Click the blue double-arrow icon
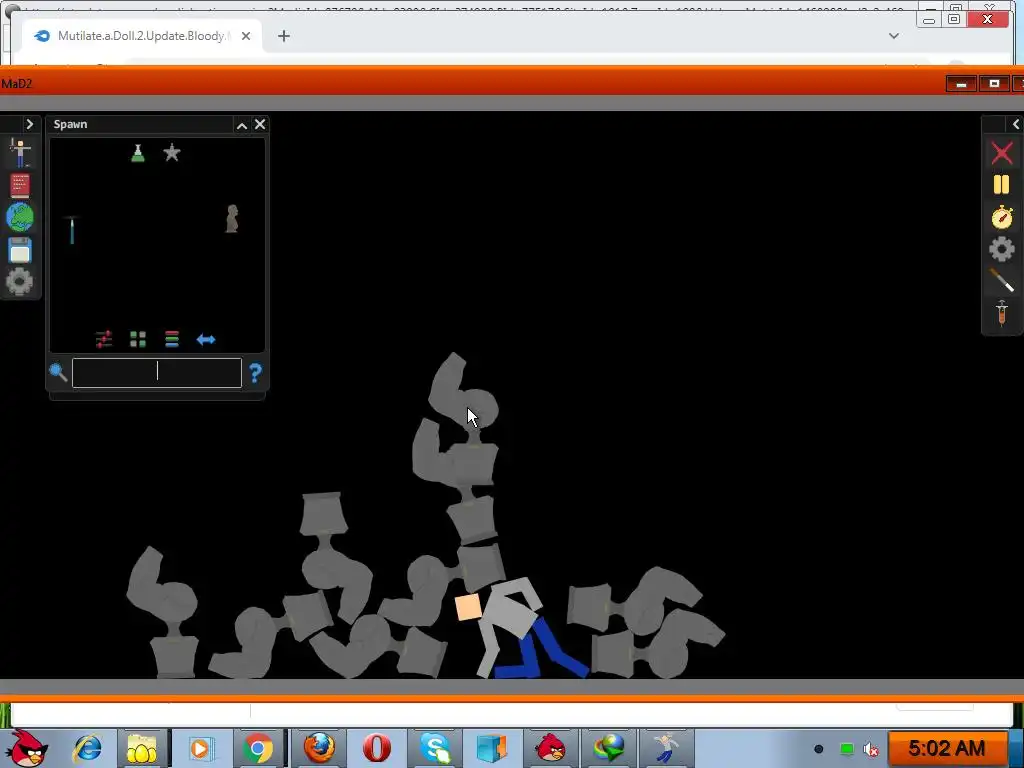This screenshot has width=1024, height=768. click(206, 340)
